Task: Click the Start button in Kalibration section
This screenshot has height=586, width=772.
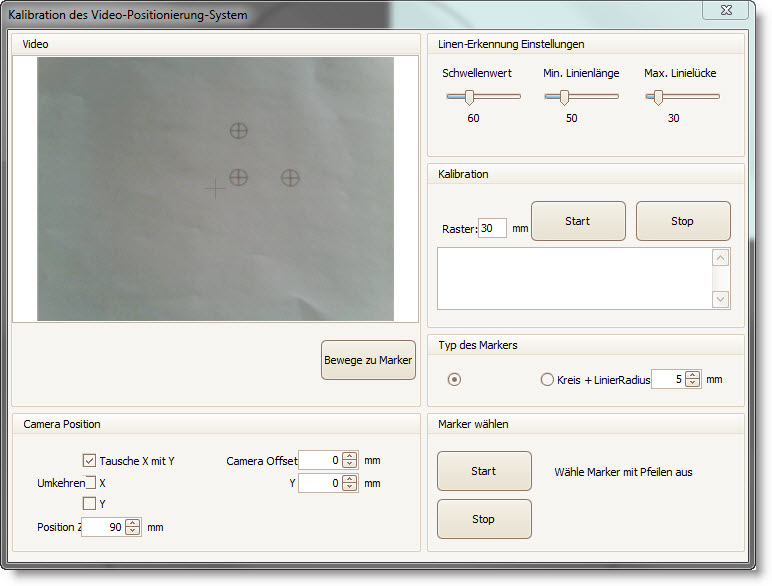Action: point(577,221)
